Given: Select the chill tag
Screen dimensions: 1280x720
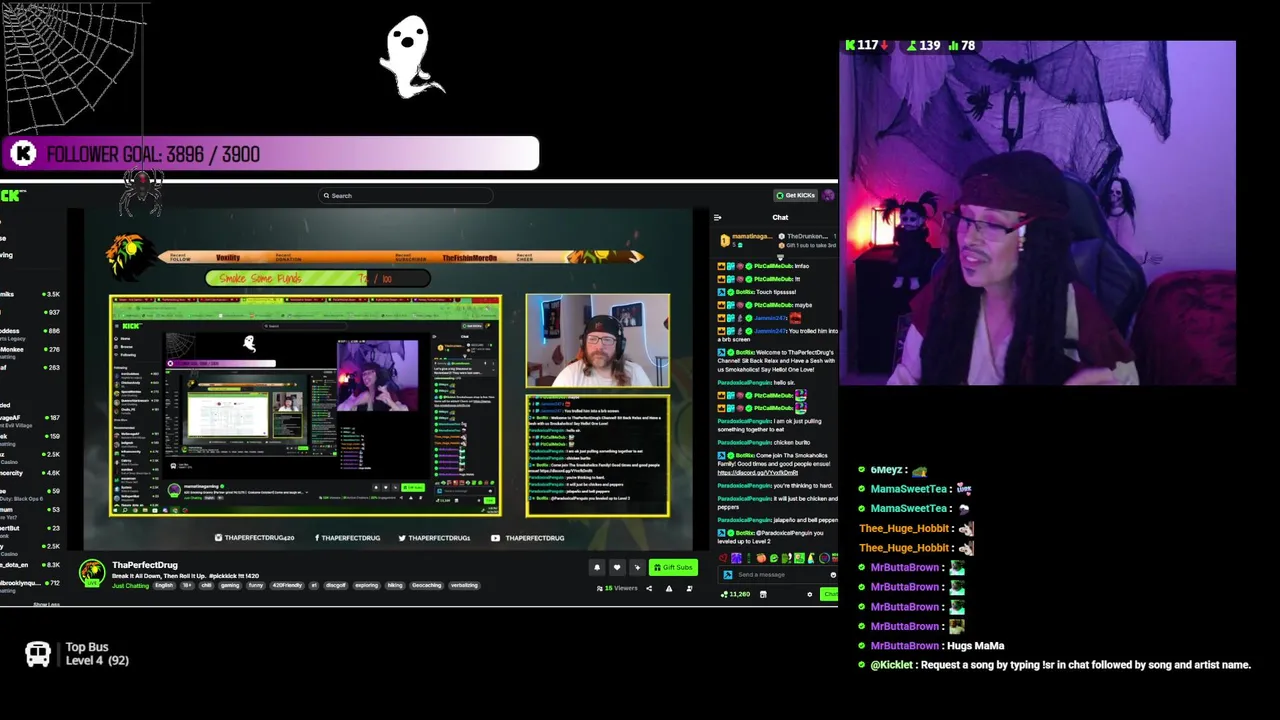Looking at the screenshot, I should tap(206, 585).
